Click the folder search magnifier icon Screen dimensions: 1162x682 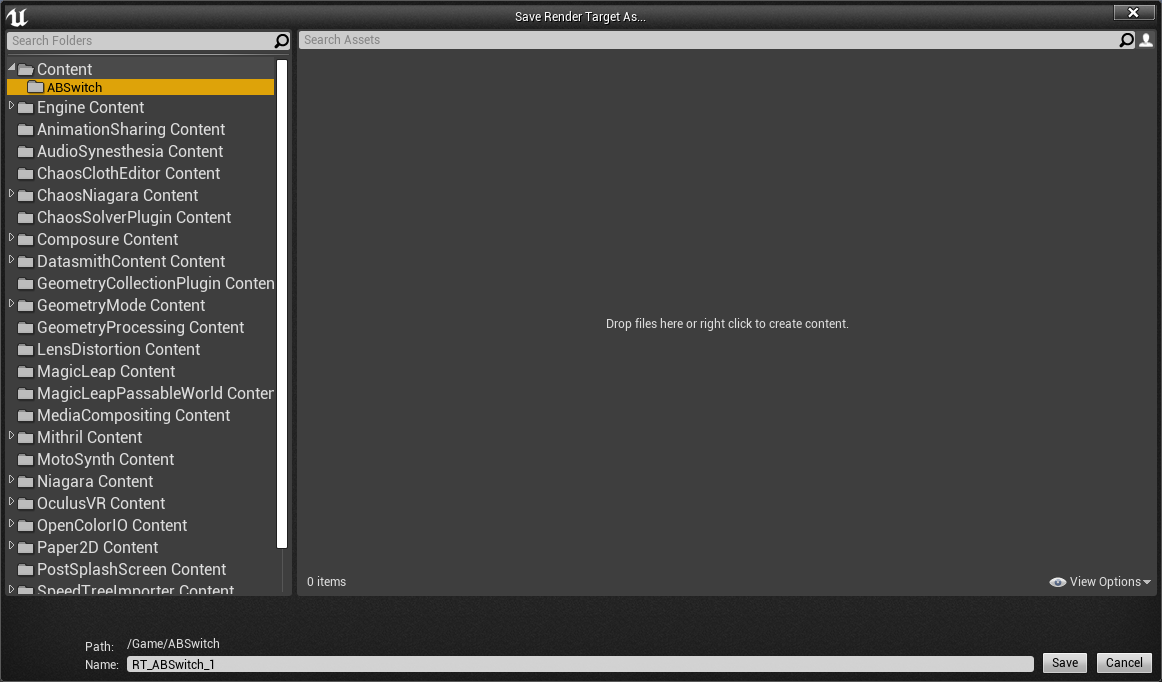pos(282,41)
